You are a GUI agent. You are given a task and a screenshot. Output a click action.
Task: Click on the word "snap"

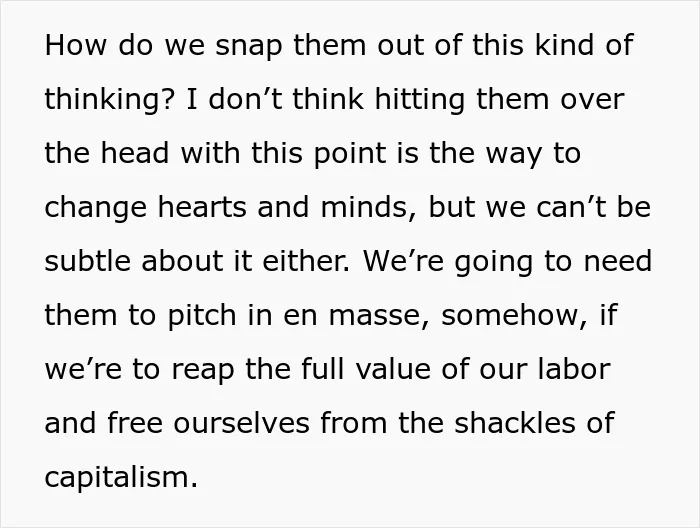249,46
